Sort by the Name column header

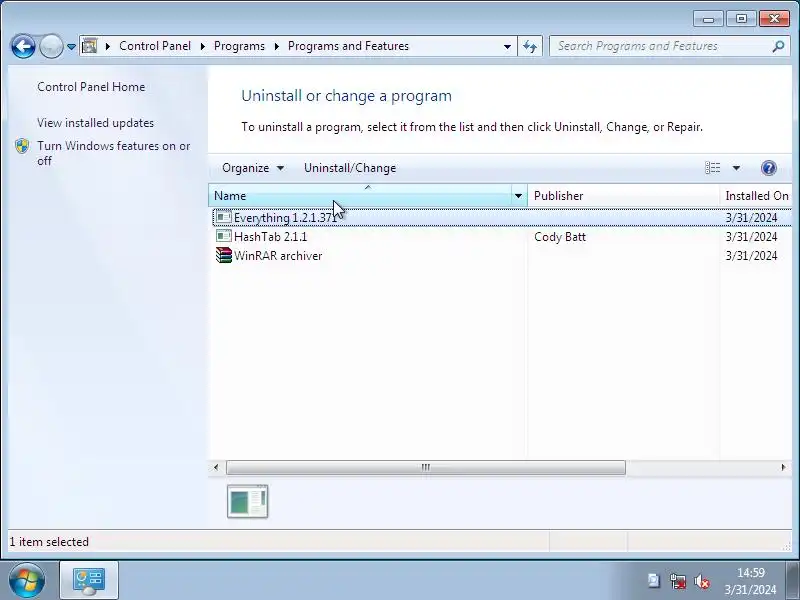click(x=360, y=196)
